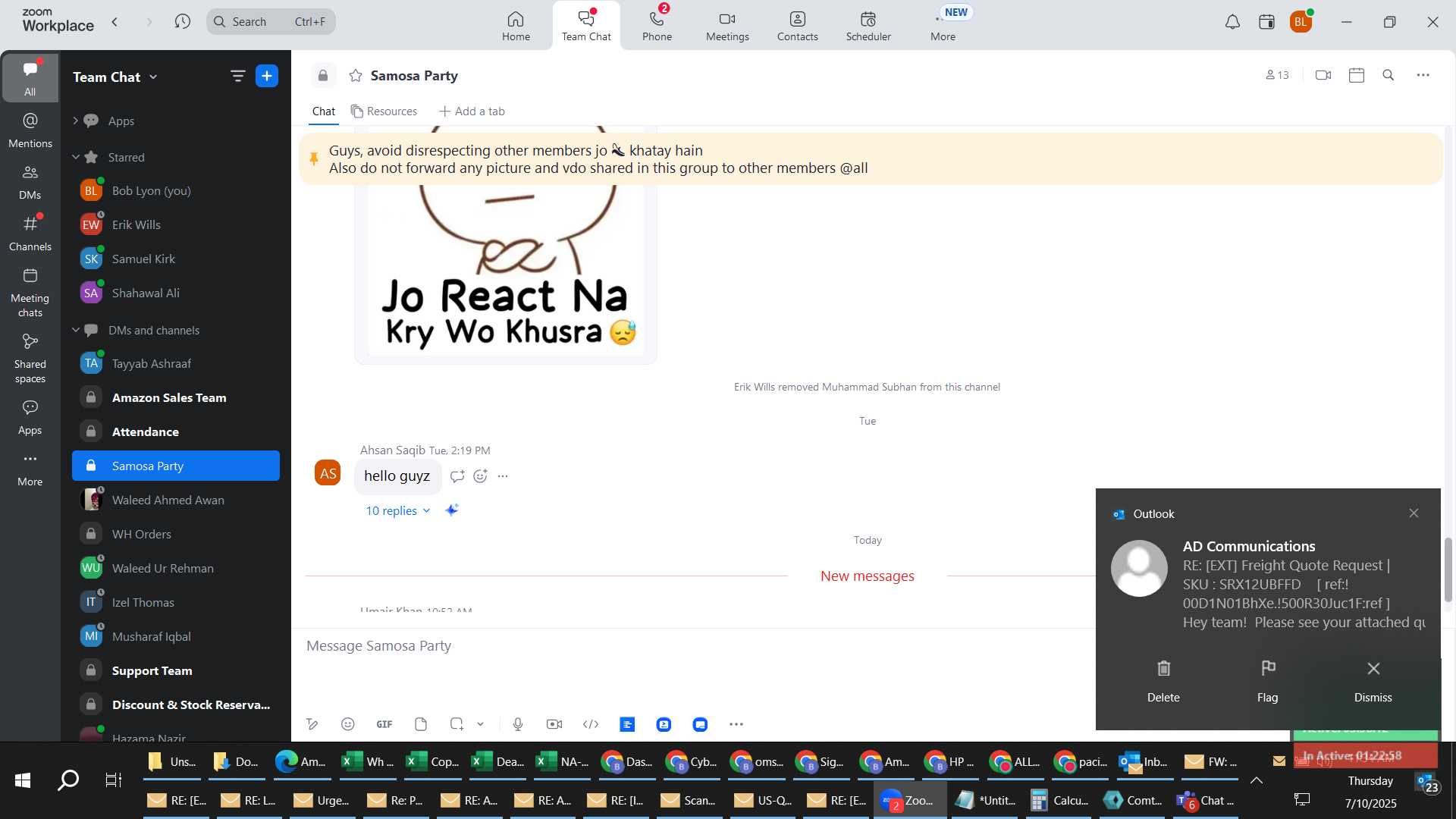Click the screenshot capture icon
The height and width of the screenshot is (819, 1456).
click(x=457, y=724)
